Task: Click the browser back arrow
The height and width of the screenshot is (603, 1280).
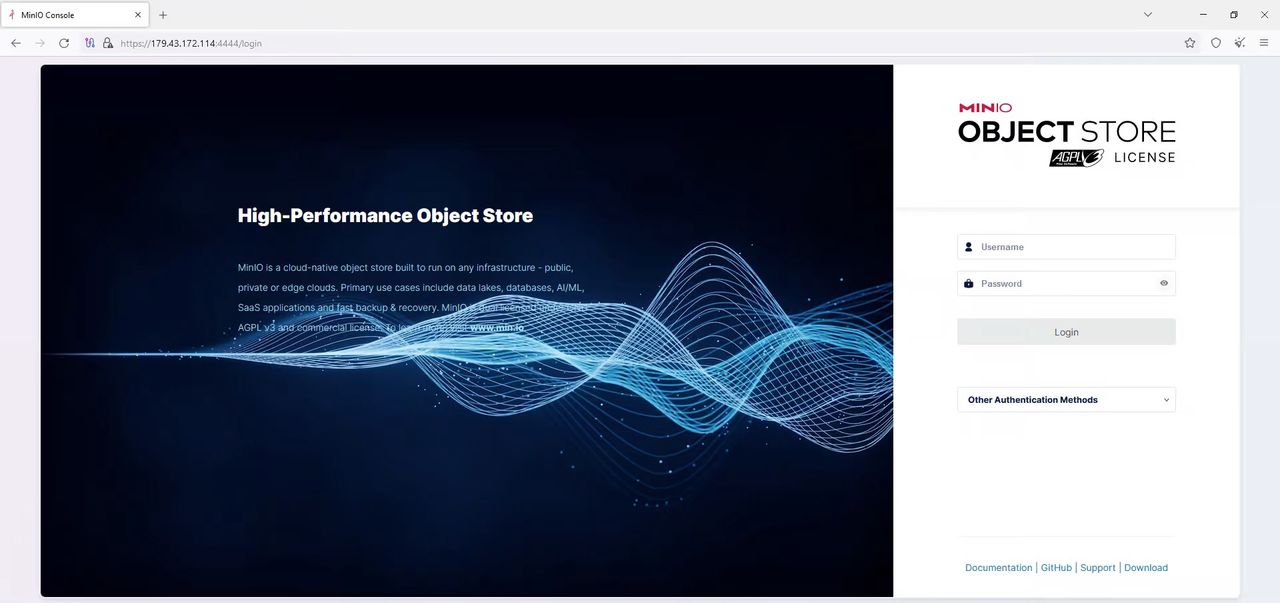Action: [16, 43]
